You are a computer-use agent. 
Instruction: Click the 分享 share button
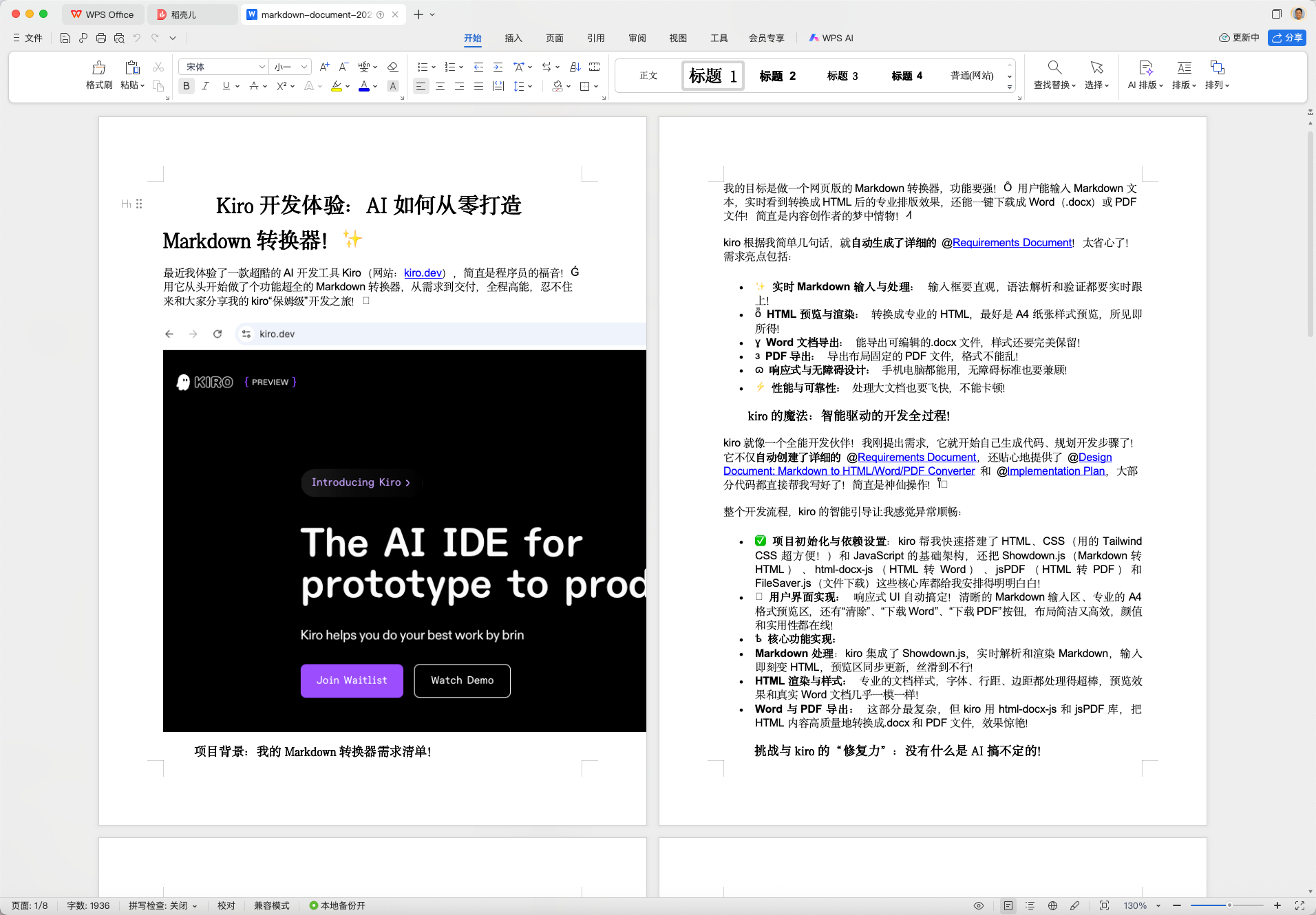click(1287, 38)
